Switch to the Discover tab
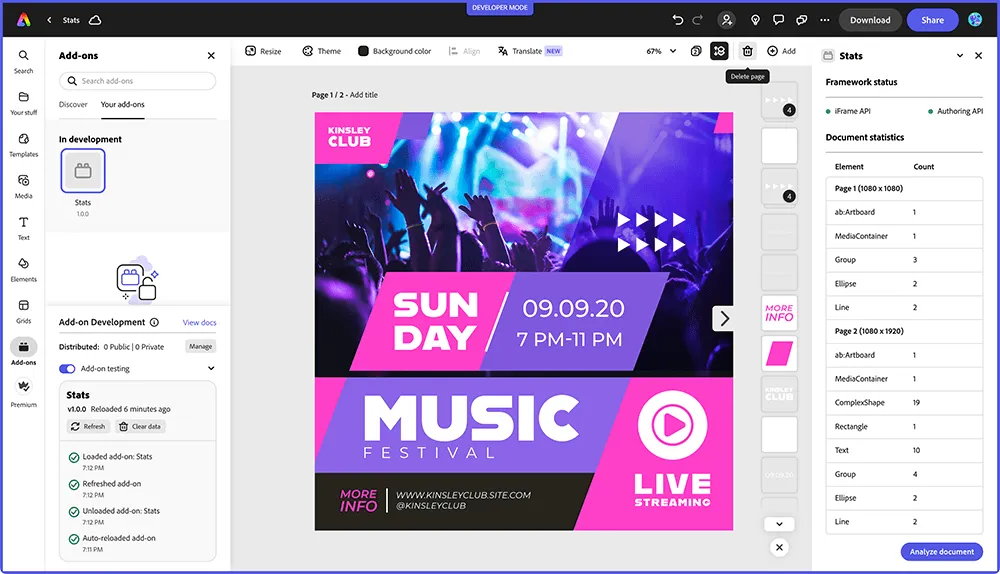The width and height of the screenshot is (1000, 574). click(x=73, y=104)
